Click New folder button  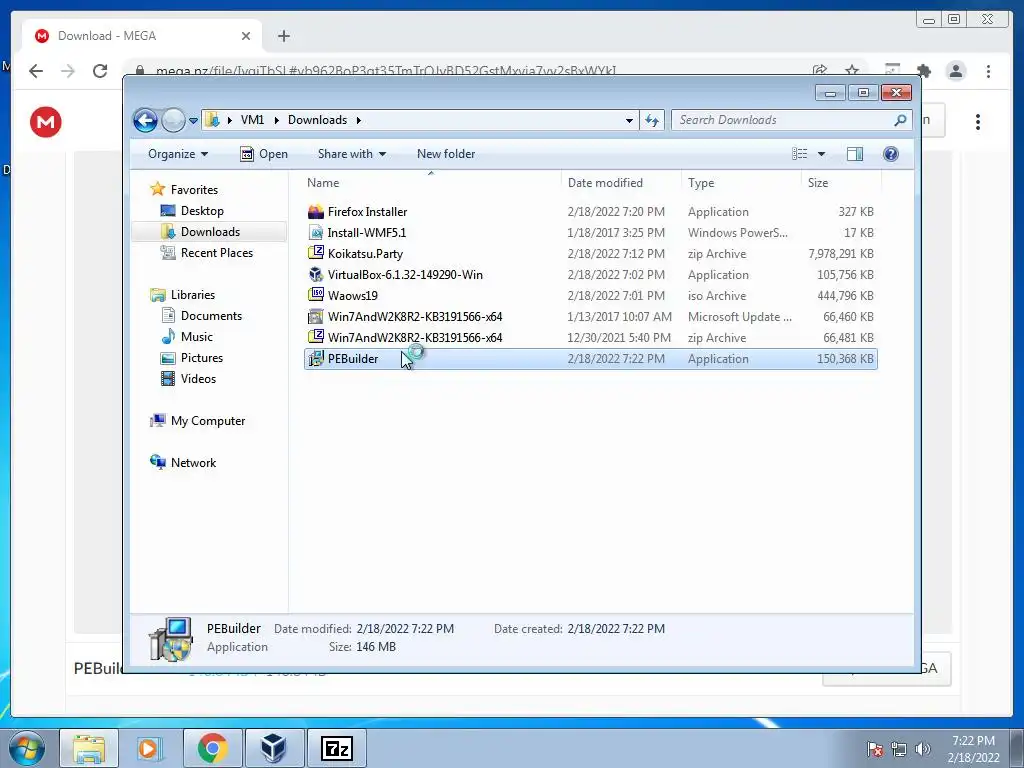(x=446, y=154)
